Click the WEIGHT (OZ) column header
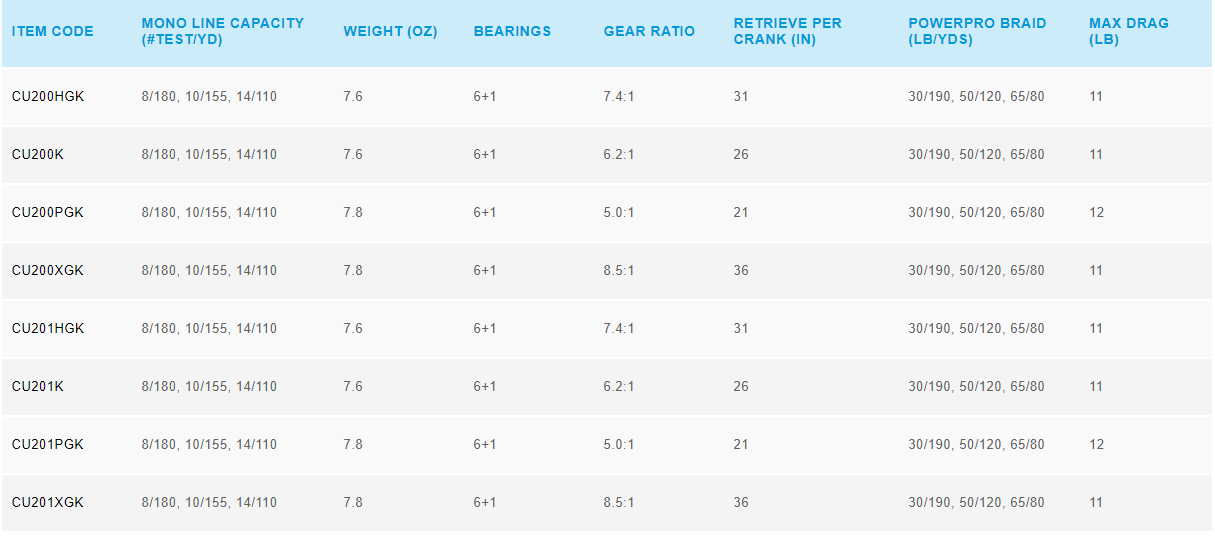Screen dimensions: 1215x542 [x=390, y=31]
